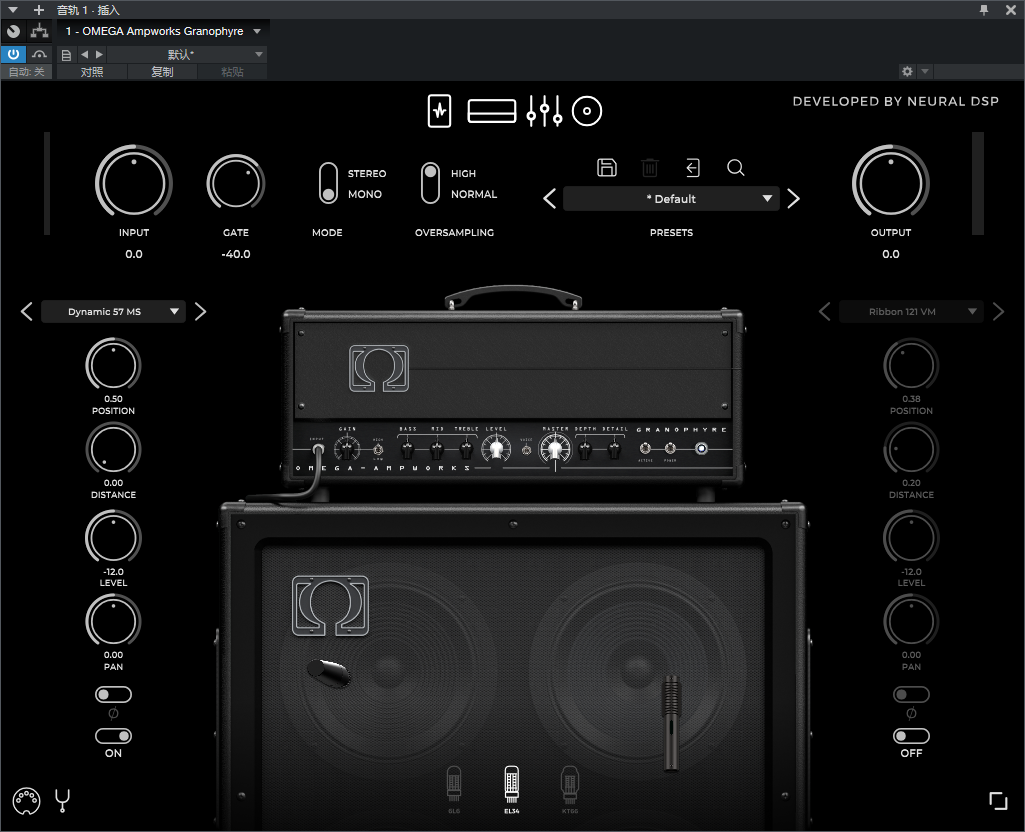Image resolution: width=1025 pixels, height=832 pixels.
Task: Switch the left microphone ON/OFF toggle
Action: tap(113, 736)
